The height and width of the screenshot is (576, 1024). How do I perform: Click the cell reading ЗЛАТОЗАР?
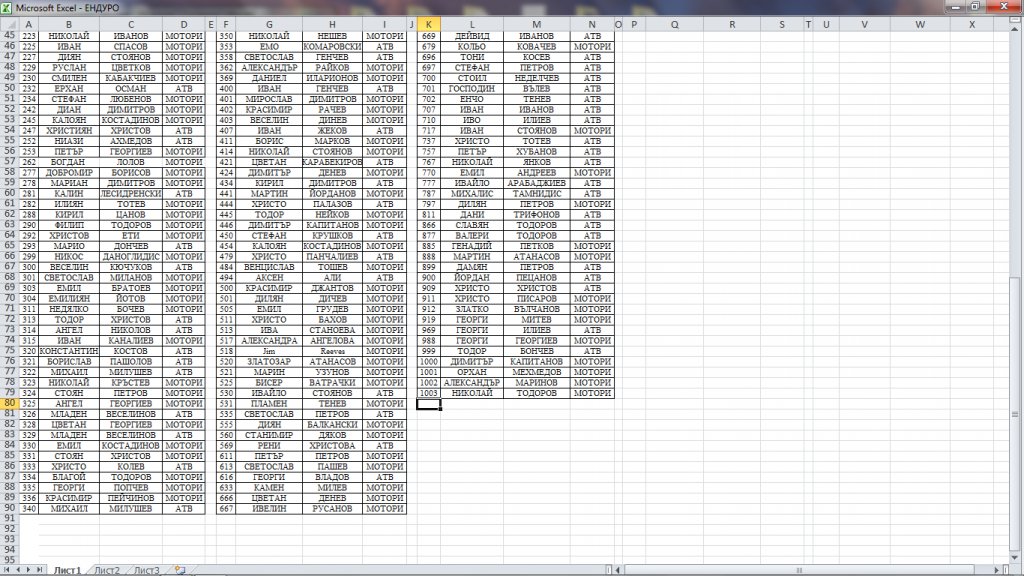point(268,362)
